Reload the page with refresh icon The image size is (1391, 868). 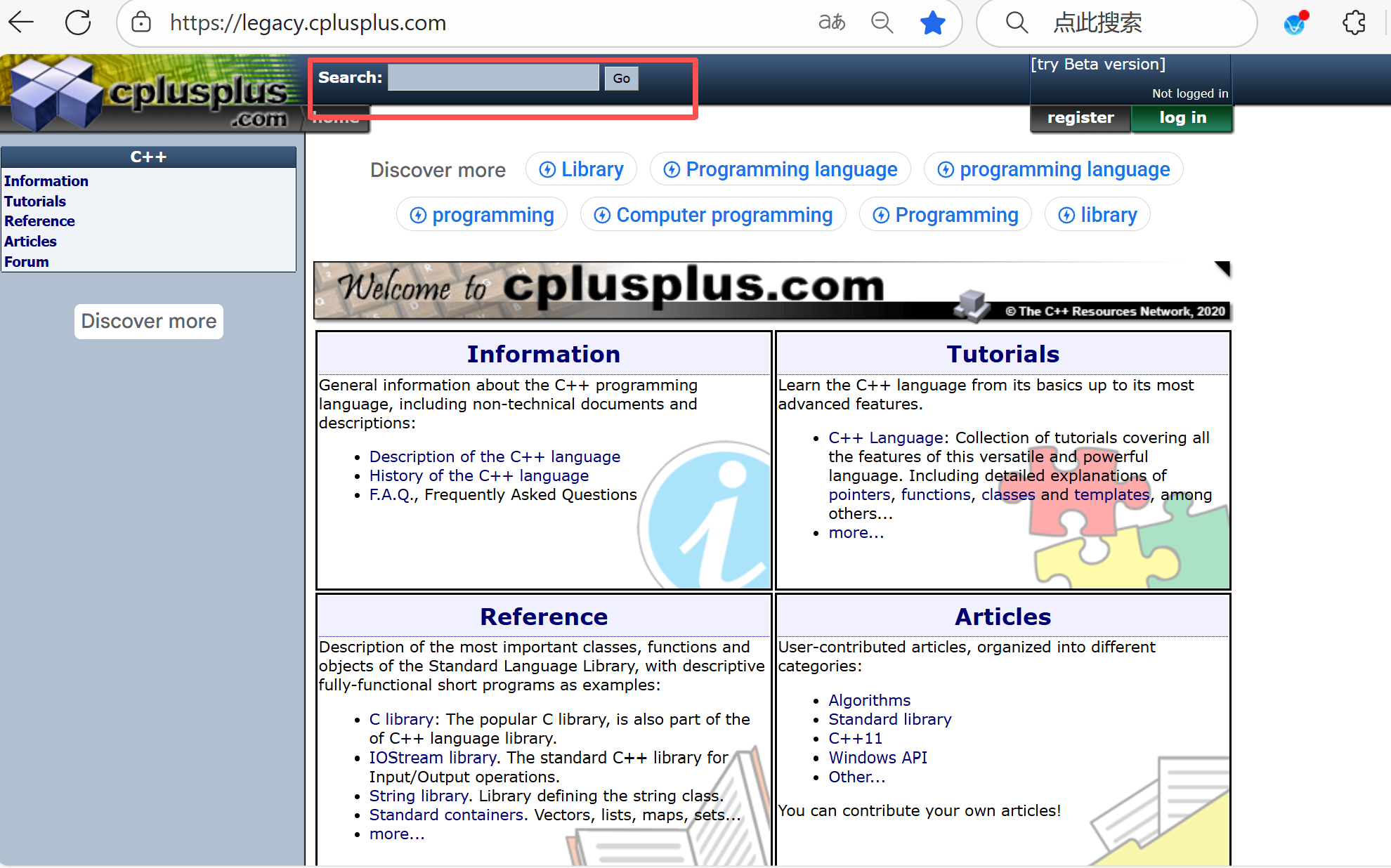tap(78, 22)
